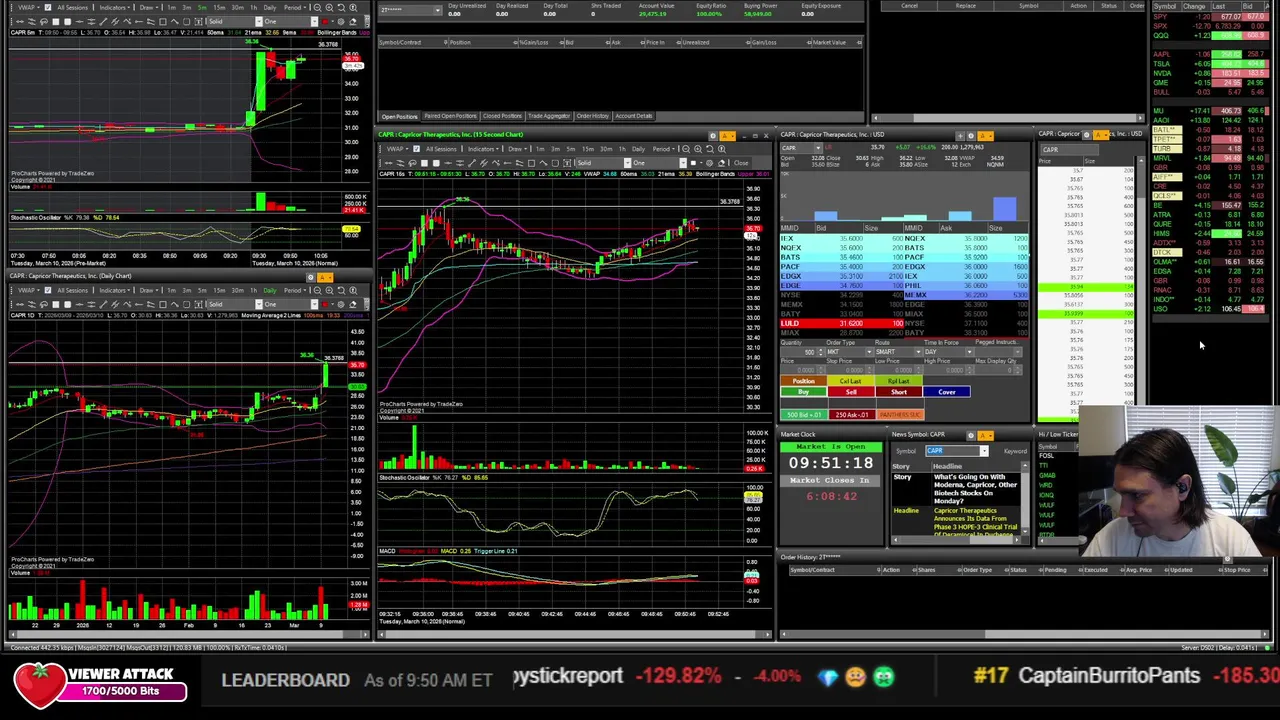Zoom in on the top-left 5m chart
The width and height of the screenshot is (1280, 720).
330,8
